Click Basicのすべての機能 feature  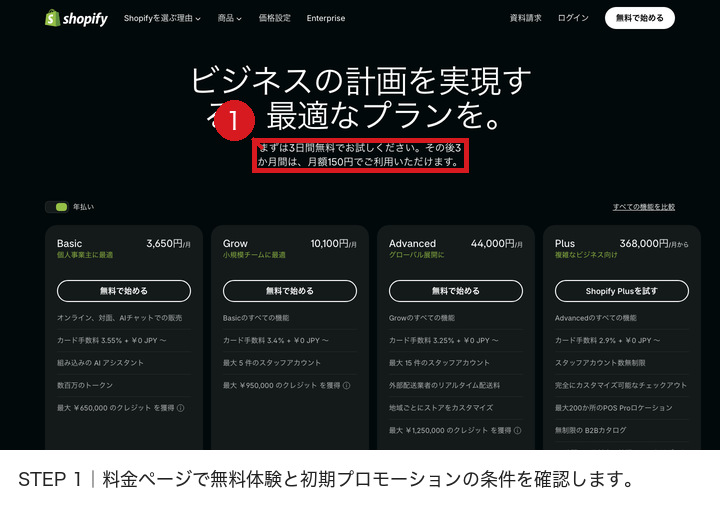coord(256,318)
